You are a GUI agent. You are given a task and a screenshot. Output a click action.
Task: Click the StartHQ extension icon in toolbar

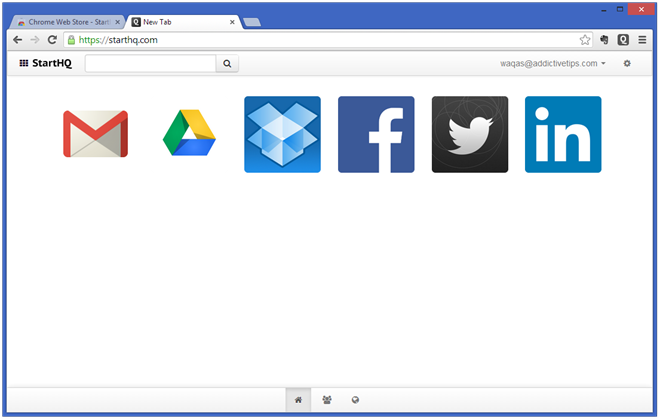[623, 40]
